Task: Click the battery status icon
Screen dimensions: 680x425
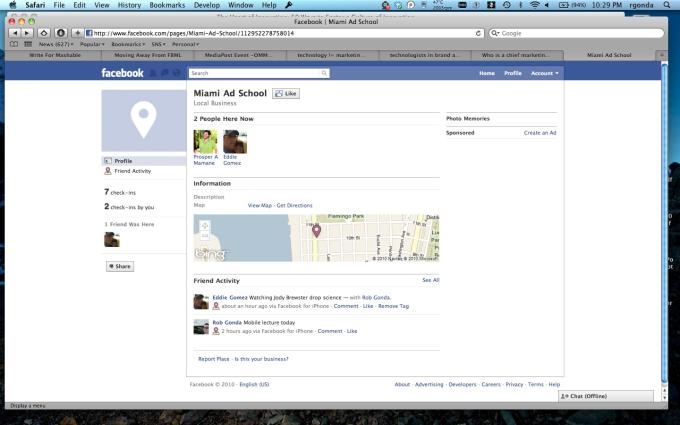Action: coord(564,5)
